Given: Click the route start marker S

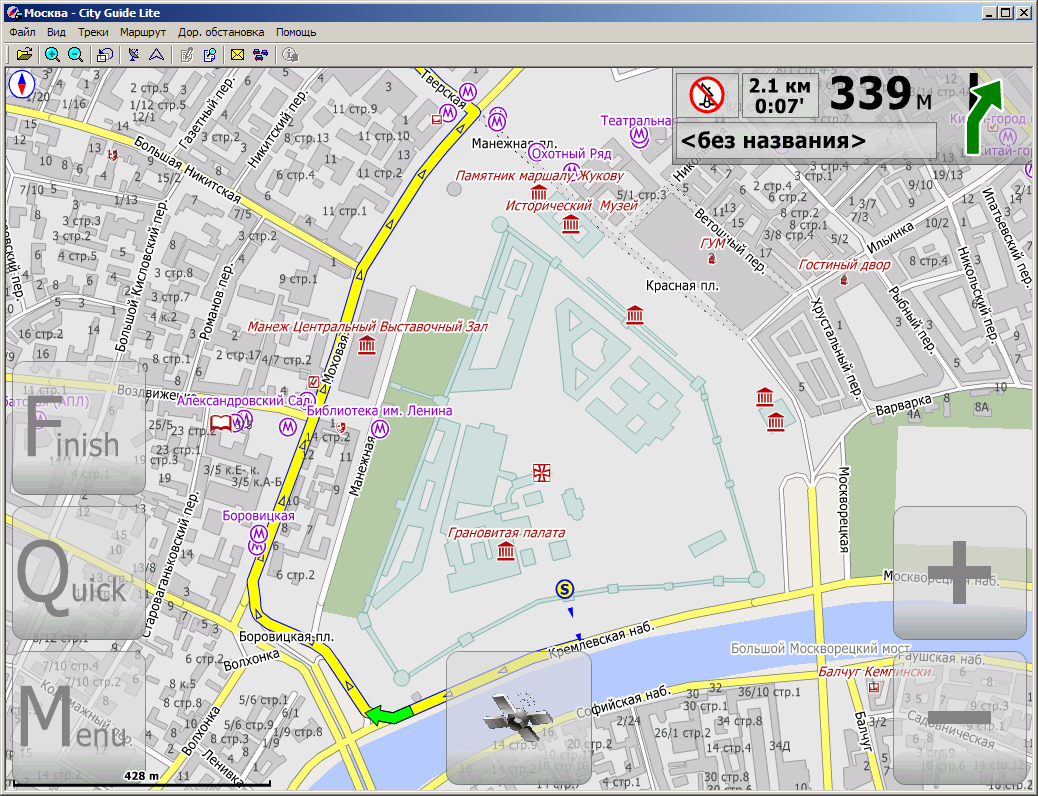Looking at the screenshot, I should pyautogui.click(x=564, y=589).
